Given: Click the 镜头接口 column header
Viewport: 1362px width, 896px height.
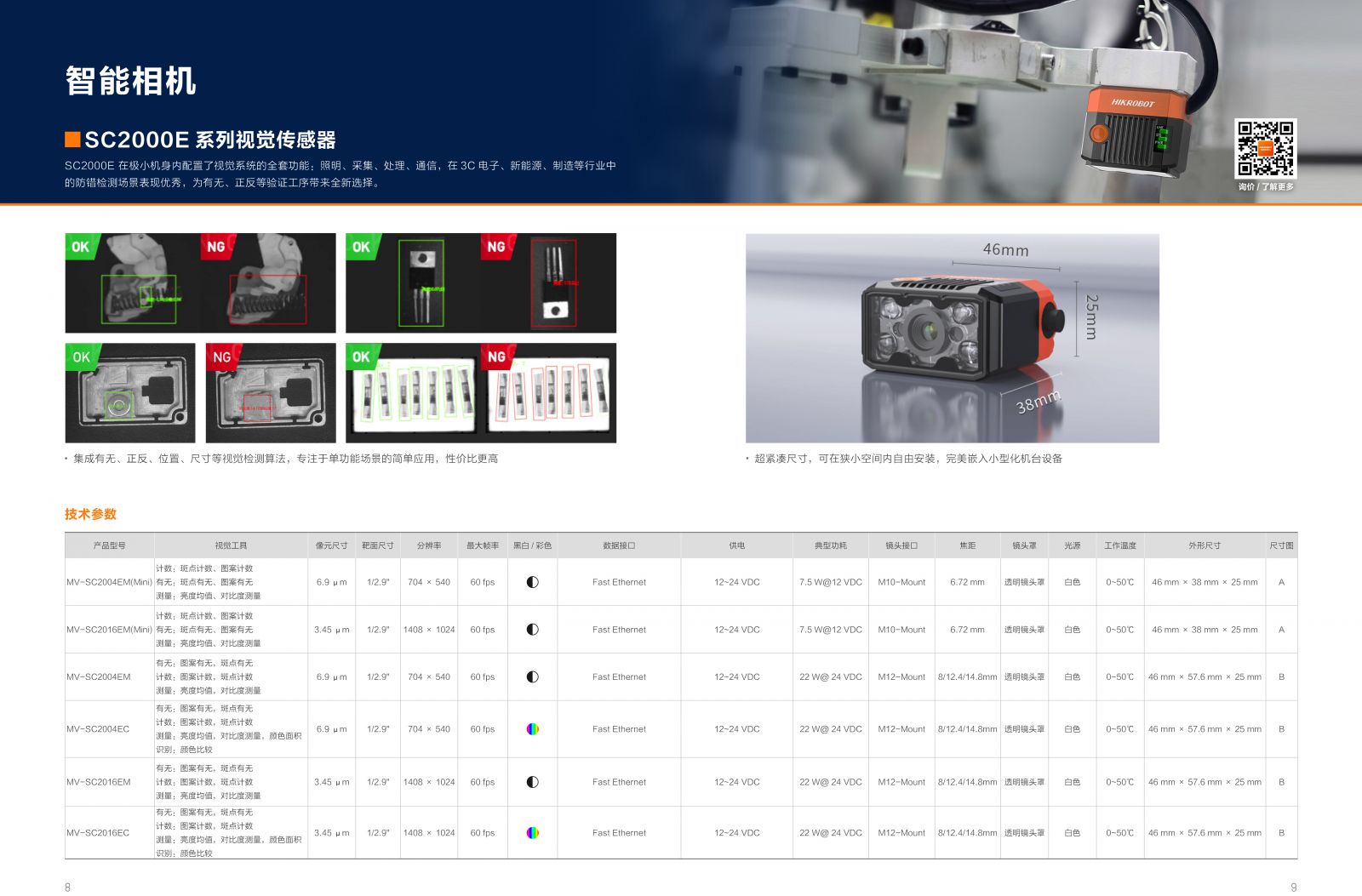Looking at the screenshot, I should point(901,545).
